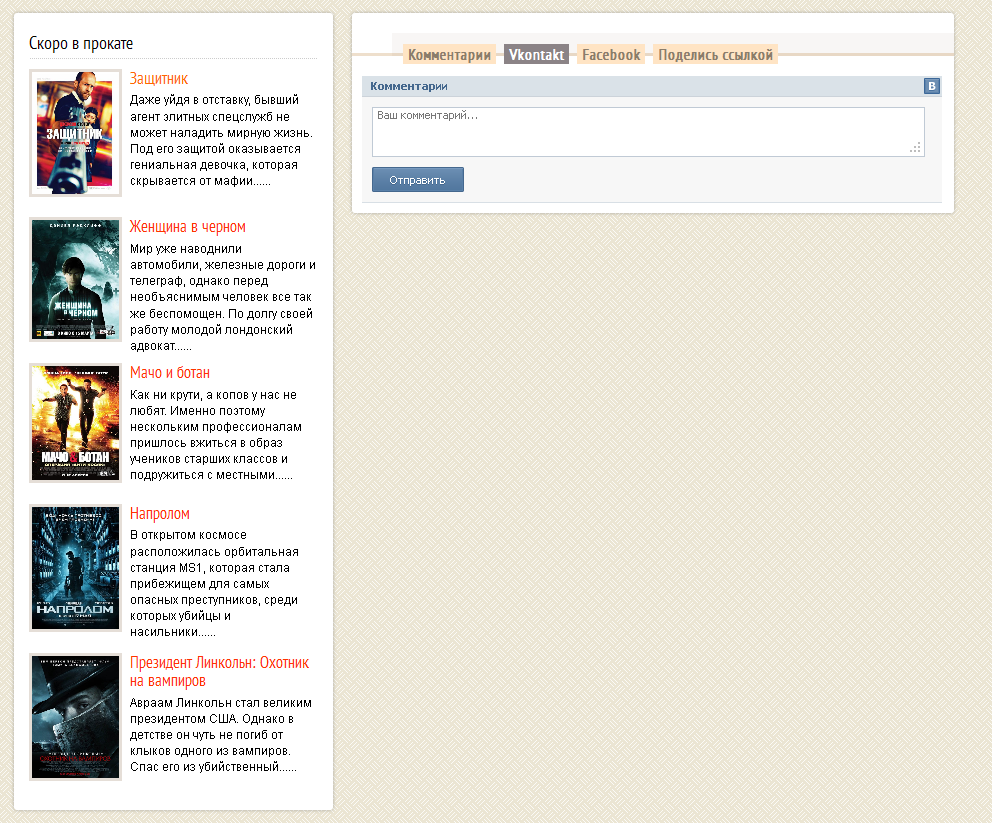992x823 pixels.
Task: Open the Lincoln vampire hunter poster
Action: point(75,716)
